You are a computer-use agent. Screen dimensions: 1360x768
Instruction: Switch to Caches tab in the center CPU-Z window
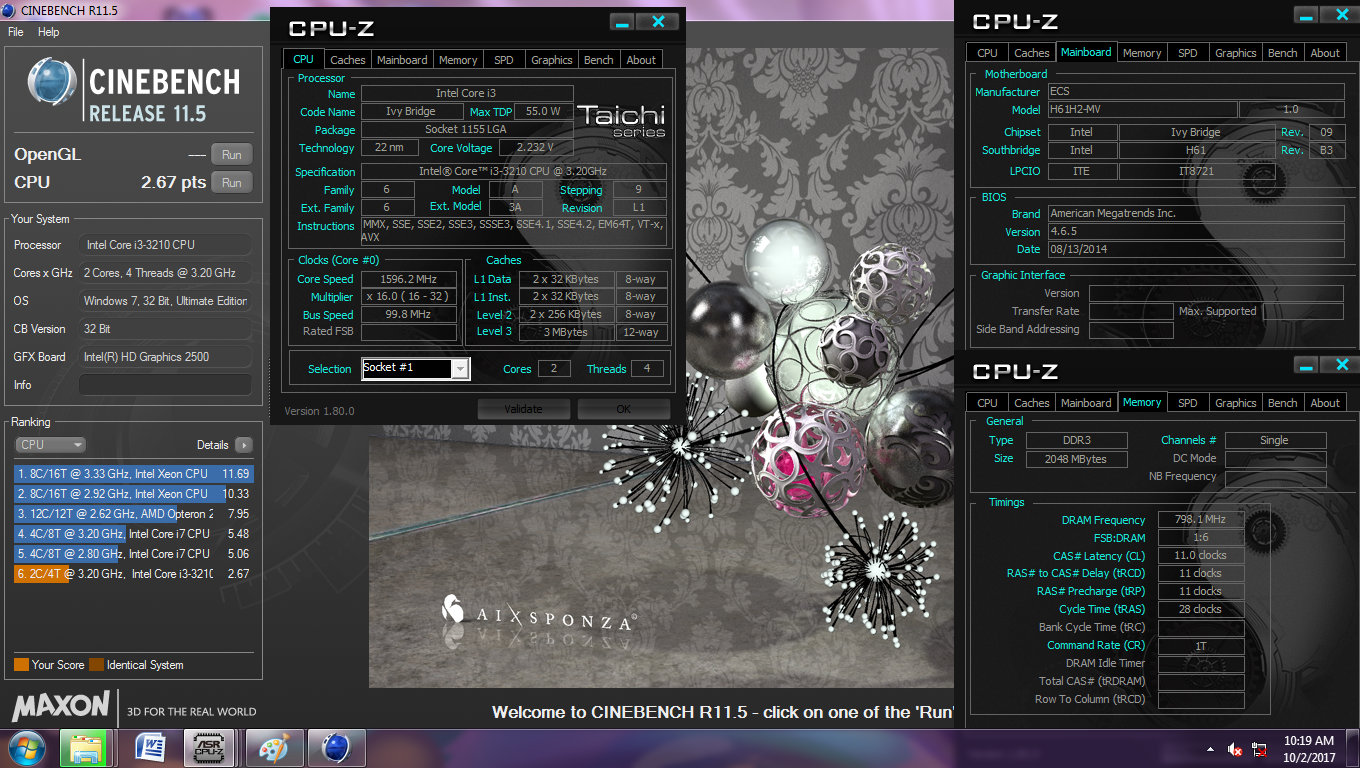click(348, 60)
